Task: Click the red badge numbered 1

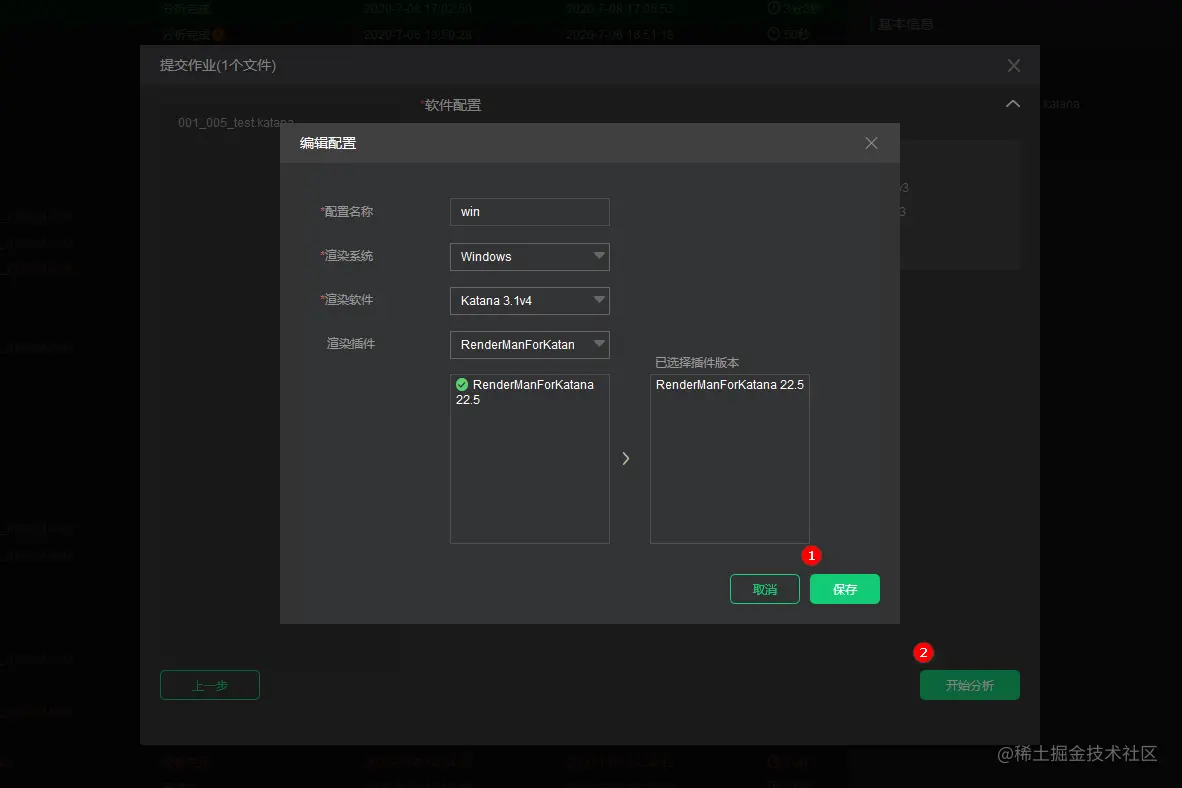Action: tap(811, 555)
